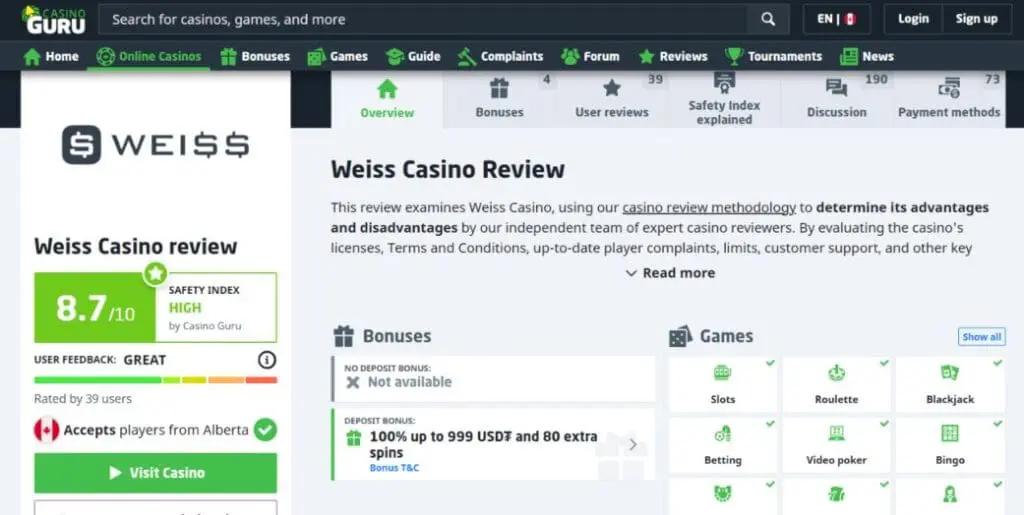Open the casino review methodology link
This screenshot has height=515, width=1024.
click(x=709, y=208)
